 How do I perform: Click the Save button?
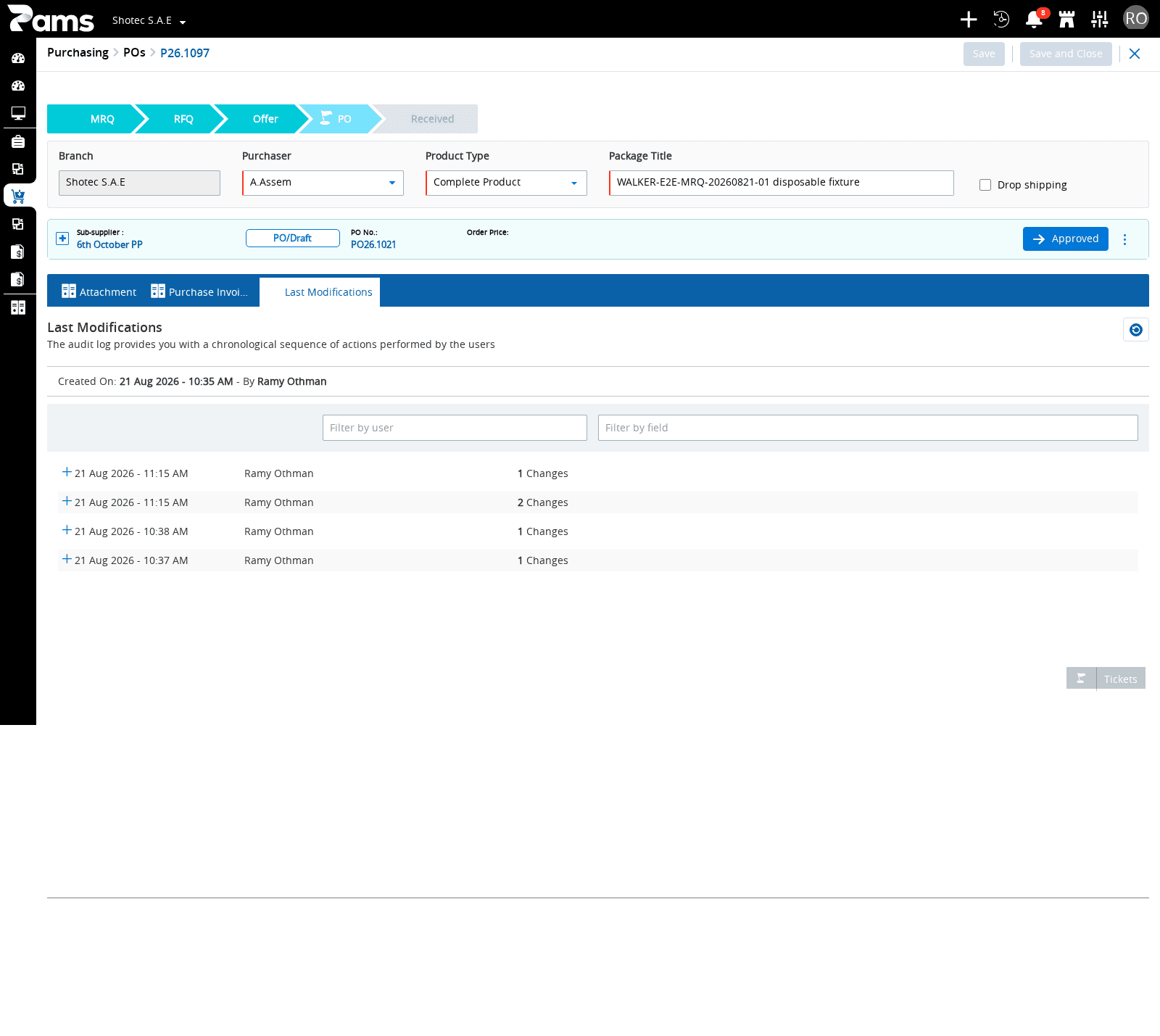click(x=984, y=54)
